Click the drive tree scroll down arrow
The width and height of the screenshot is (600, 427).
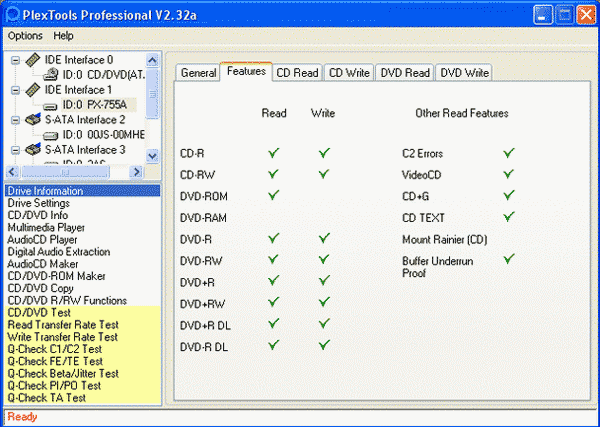tap(152, 156)
